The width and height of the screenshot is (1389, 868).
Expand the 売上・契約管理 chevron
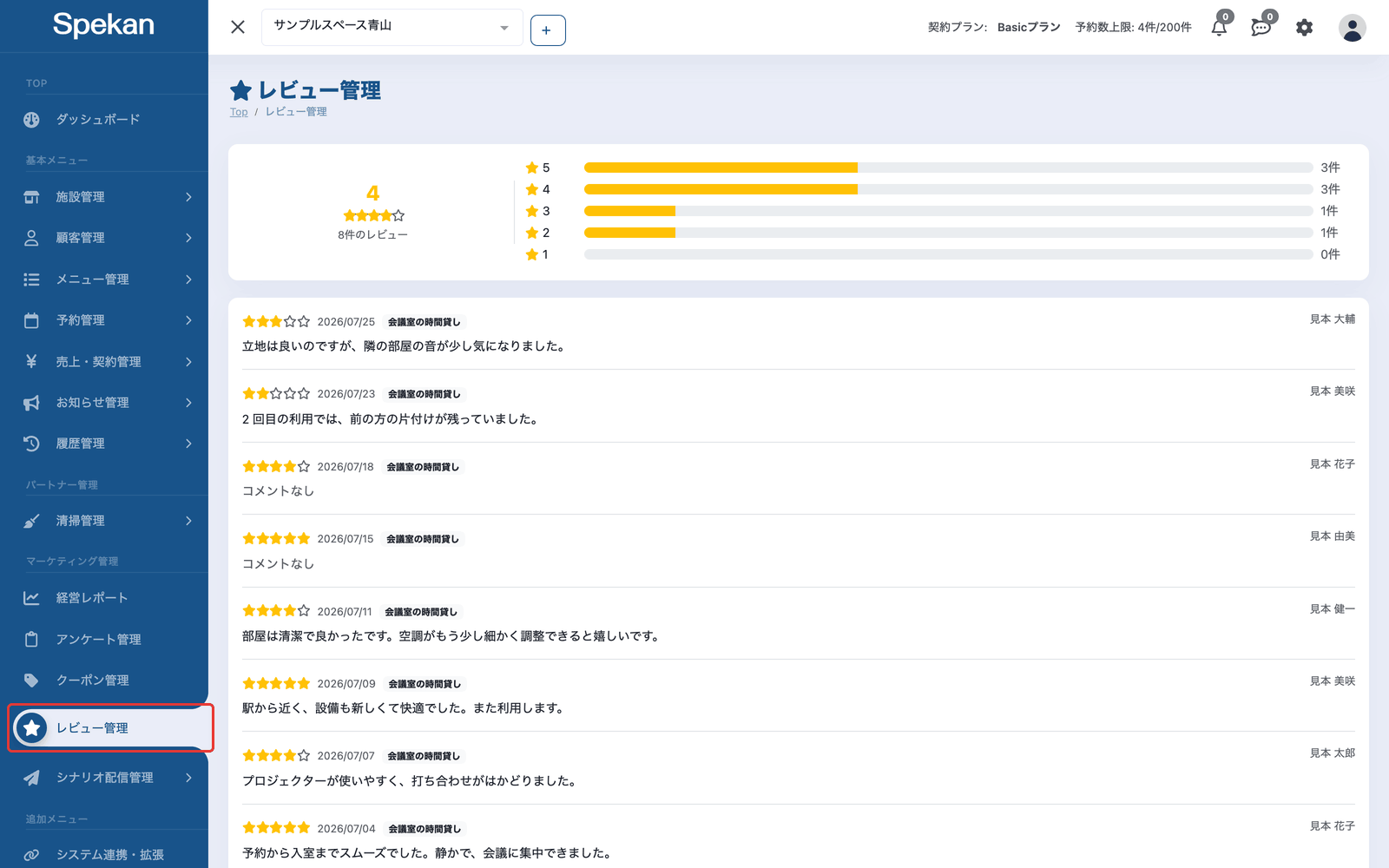pos(188,361)
